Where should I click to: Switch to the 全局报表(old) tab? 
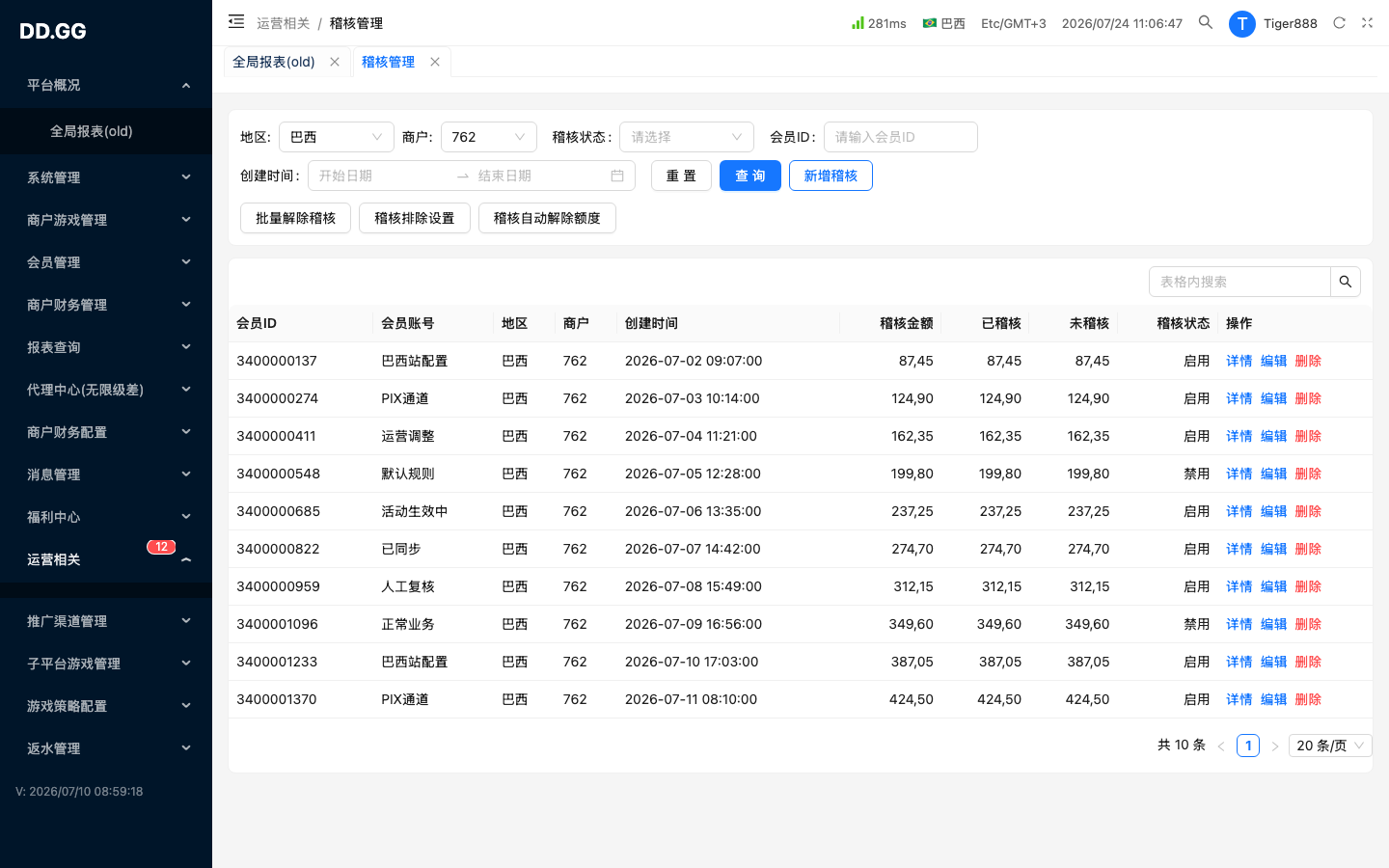pos(274,62)
